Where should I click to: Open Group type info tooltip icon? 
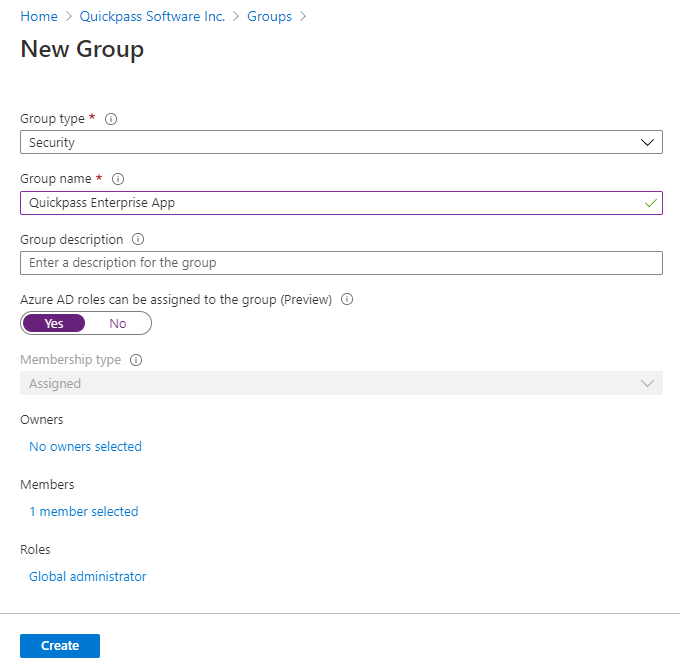111,119
